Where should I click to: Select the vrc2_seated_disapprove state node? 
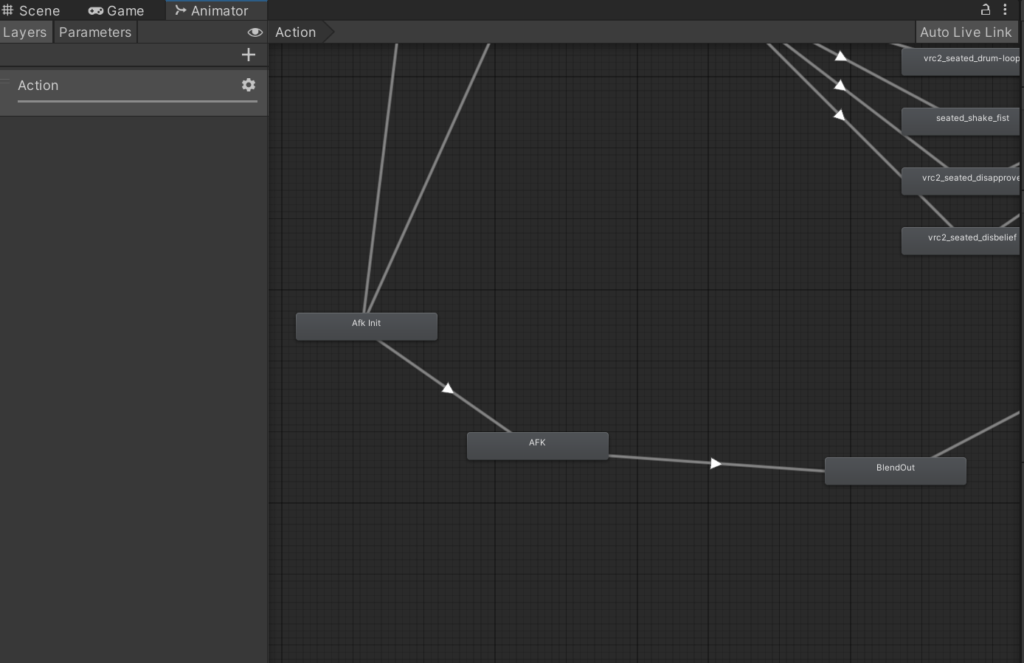coord(961,181)
